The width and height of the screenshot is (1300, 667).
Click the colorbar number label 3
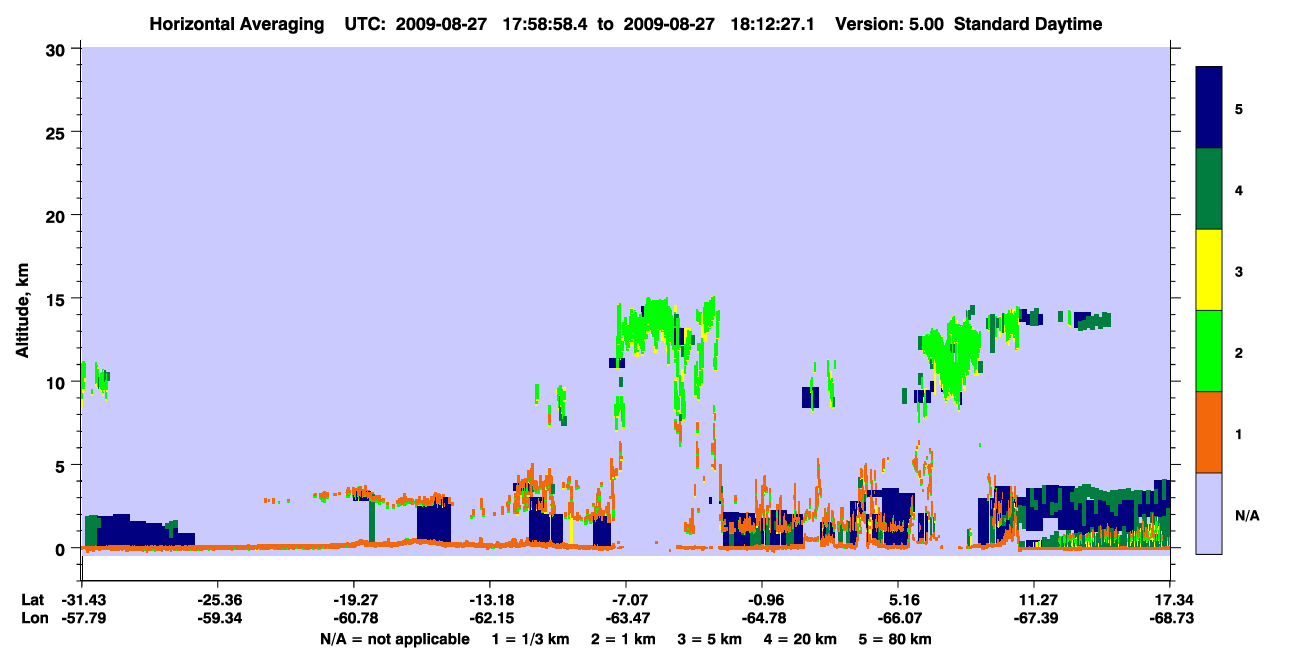1239,271
